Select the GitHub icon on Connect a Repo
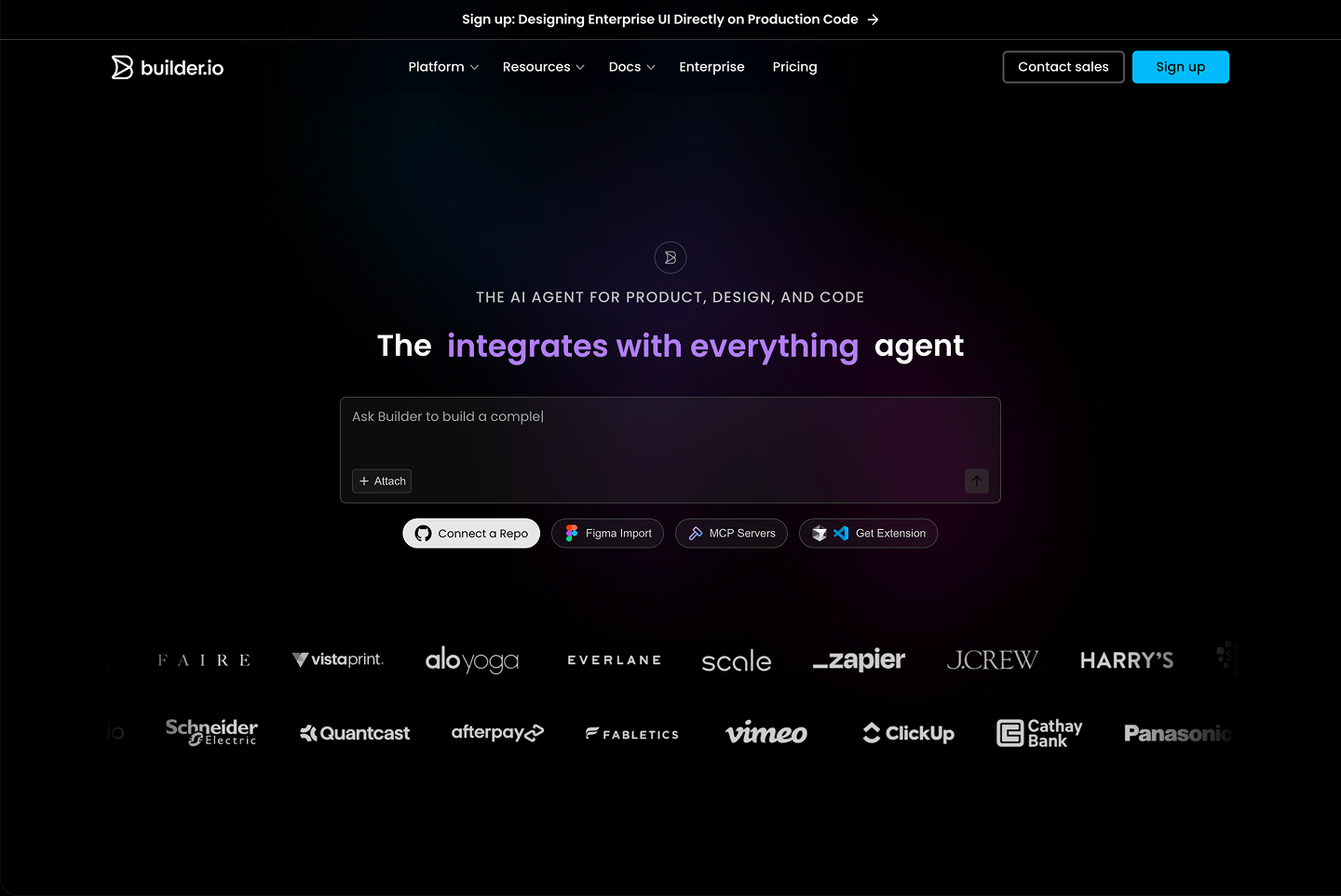Viewport: 1341px width, 896px height. coord(423,533)
